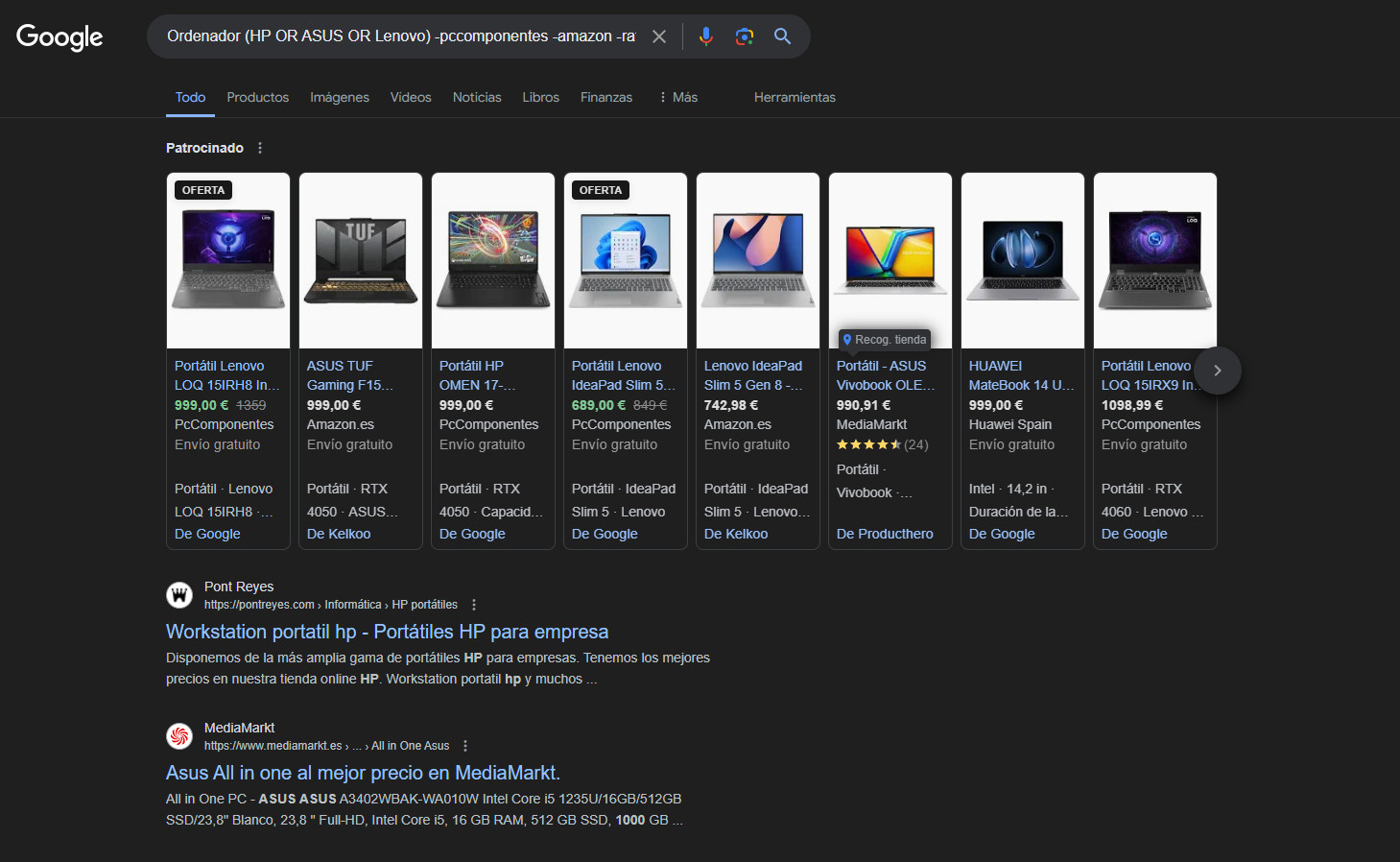1400x862 pixels.
Task: Switch to the Imágenes tab
Action: [339, 97]
